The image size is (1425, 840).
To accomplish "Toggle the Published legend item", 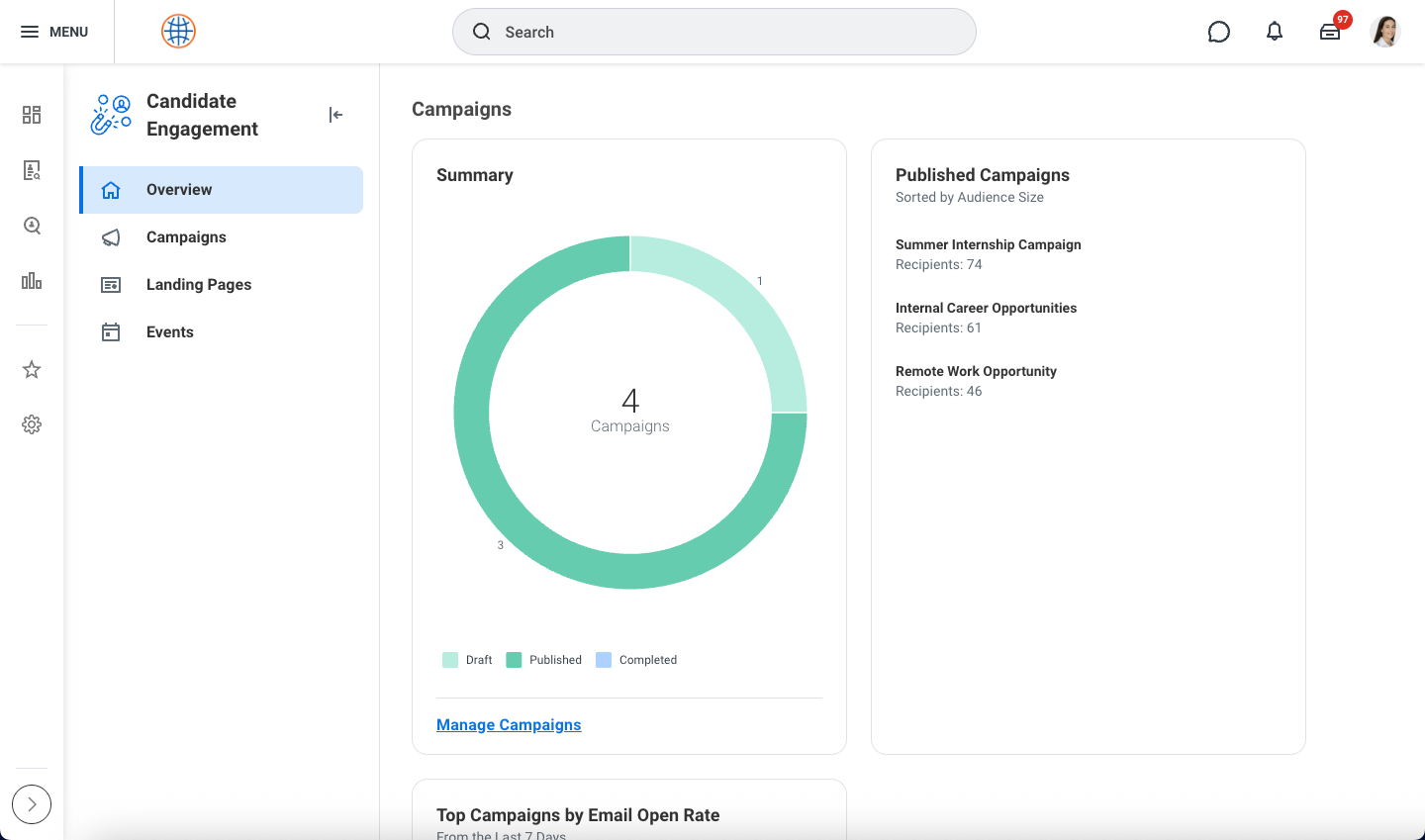I will [x=544, y=660].
